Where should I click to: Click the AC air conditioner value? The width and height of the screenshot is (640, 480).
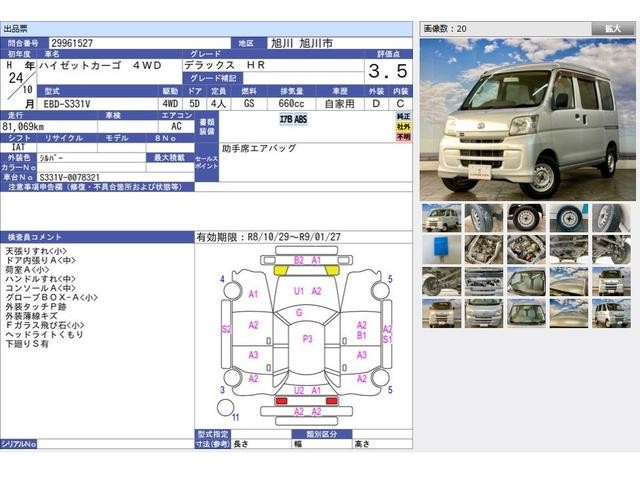tap(176, 127)
